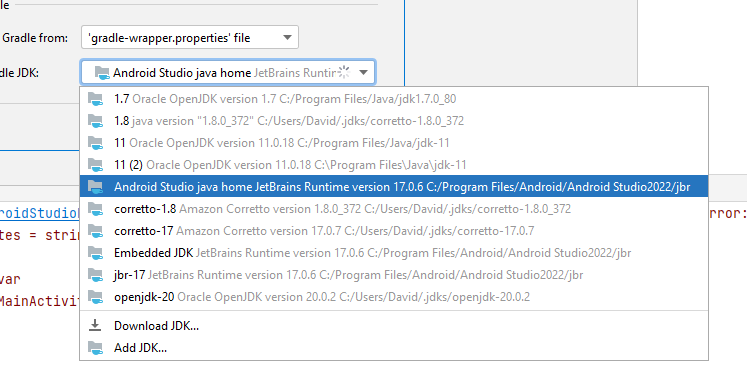
Task: Choose openjdk-20 Oracle OpenJDK 20.0.2
Action: 394,297
